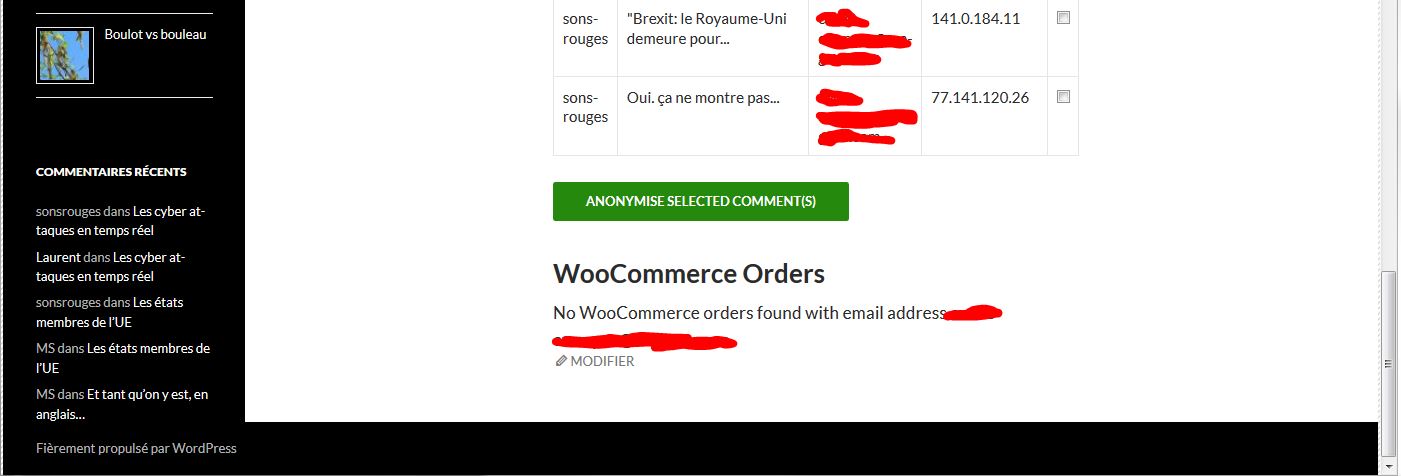Viewport: 1401px width, 476px height.
Task: Click the Brexit comment excerpt cell
Action: click(713, 38)
